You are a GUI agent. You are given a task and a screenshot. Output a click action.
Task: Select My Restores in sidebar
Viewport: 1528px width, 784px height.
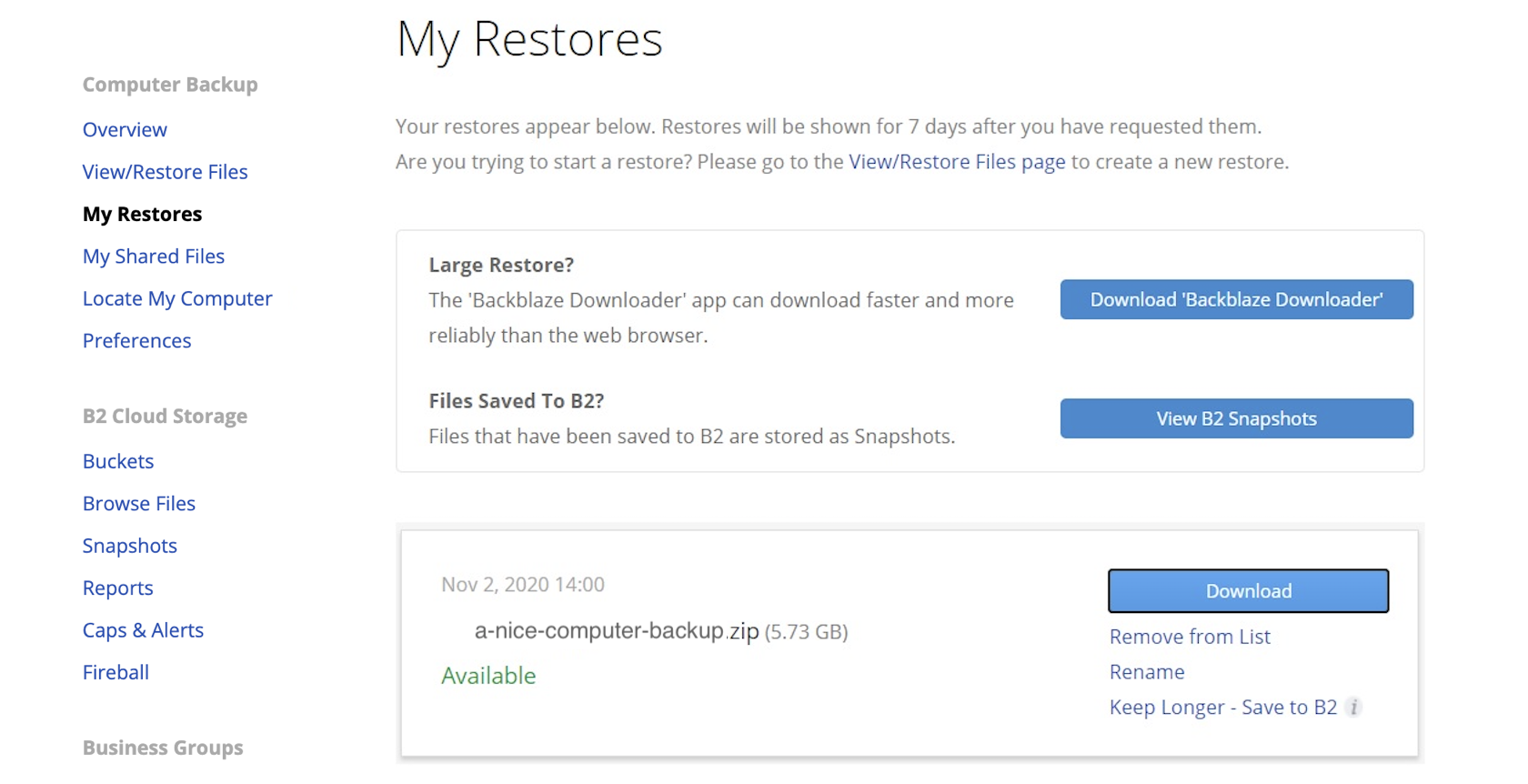[142, 214]
